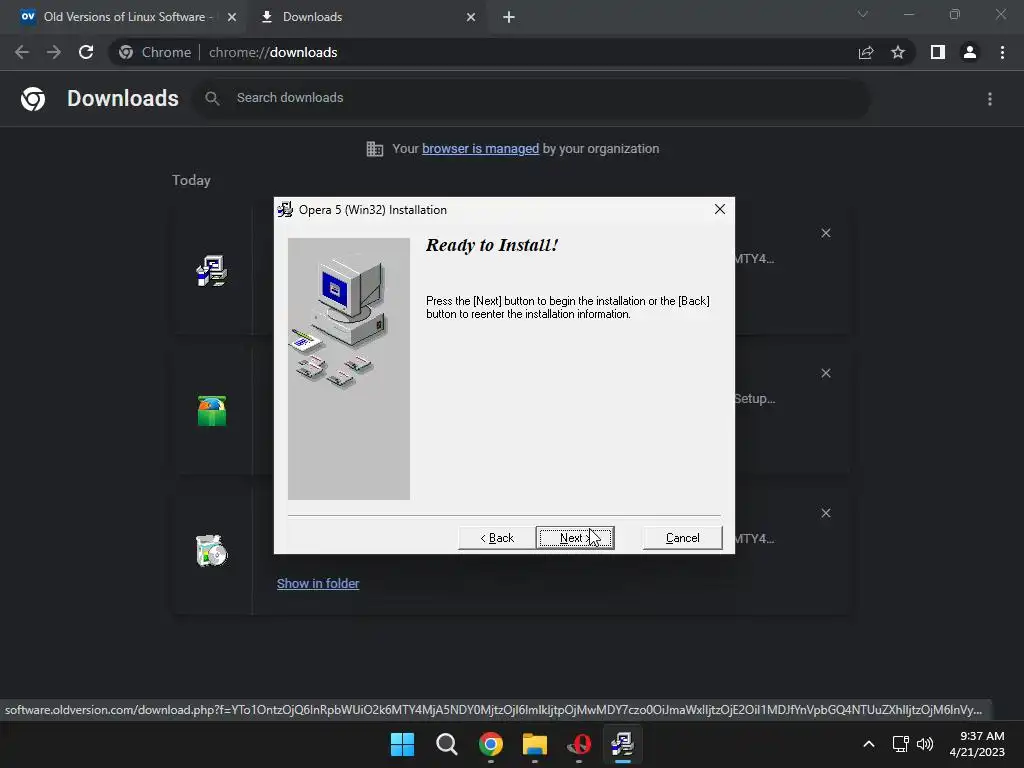The width and height of the screenshot is (1024, 768).
Task: Click the first download's installer file icon
Action: 212,271
